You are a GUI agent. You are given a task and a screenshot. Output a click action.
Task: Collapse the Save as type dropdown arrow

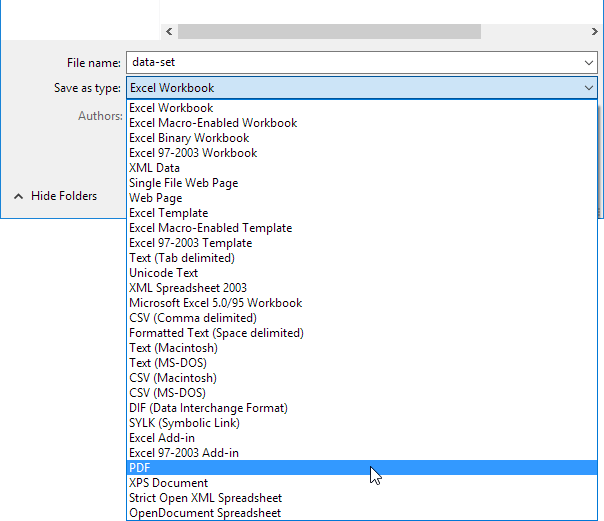589,88
